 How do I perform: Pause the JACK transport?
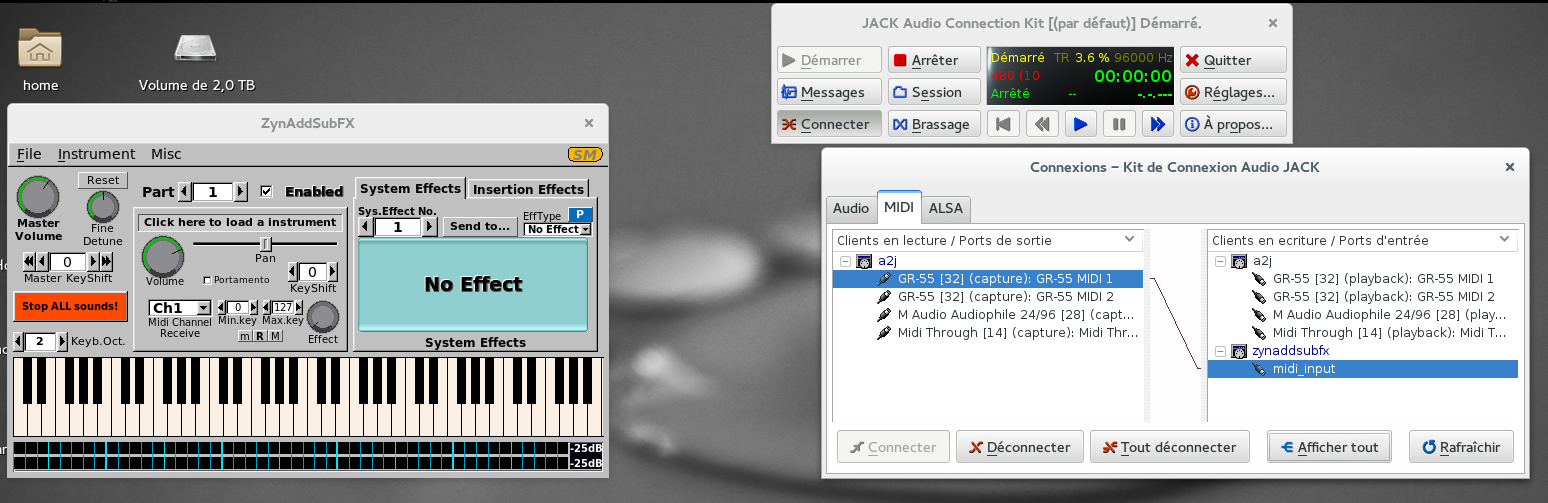(x=1119, y=124)
